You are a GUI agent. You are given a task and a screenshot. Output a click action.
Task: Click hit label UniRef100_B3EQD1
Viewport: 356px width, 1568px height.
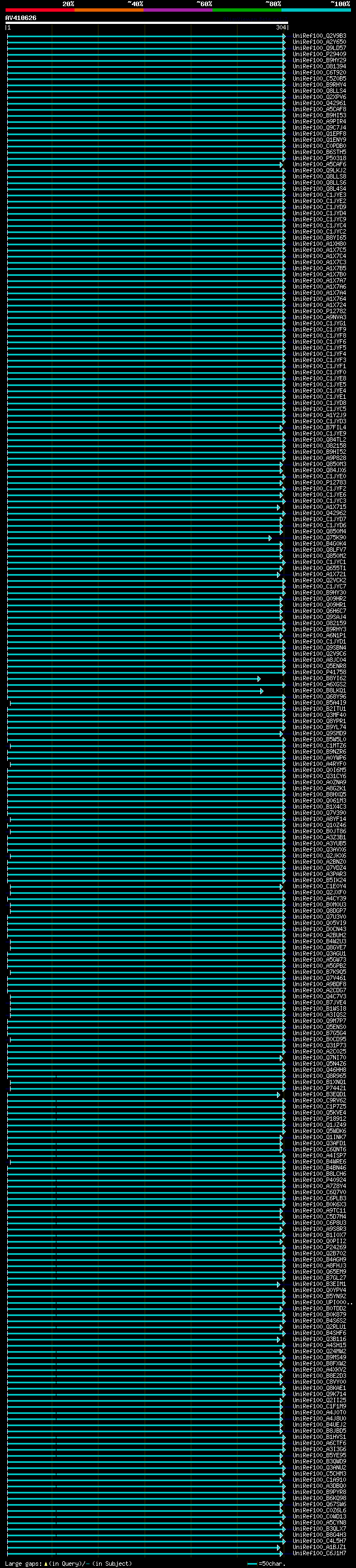point(319,1094)
